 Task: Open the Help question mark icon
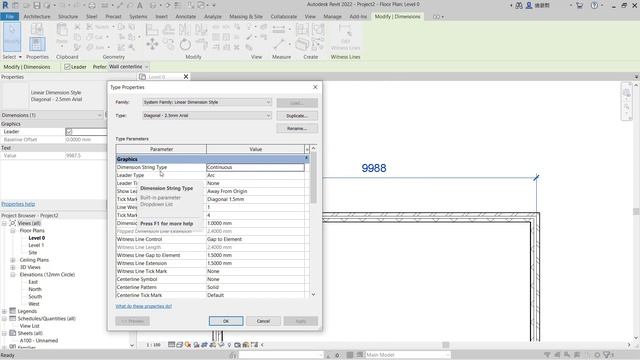pyautogui.click(x=594, y=5)
